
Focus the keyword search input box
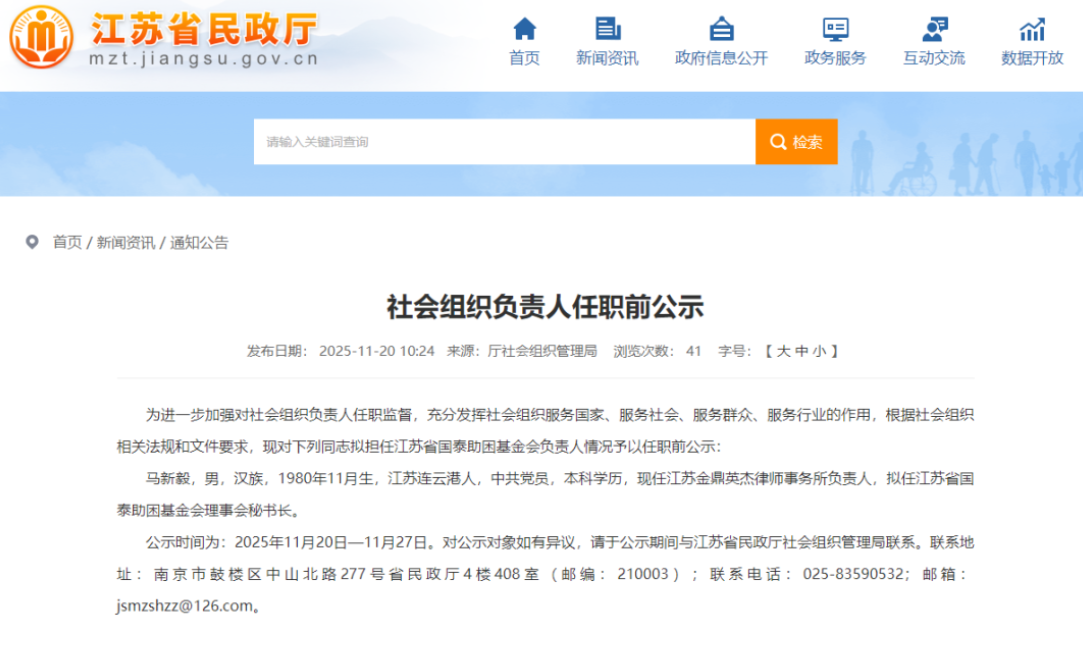click(504, 142)
